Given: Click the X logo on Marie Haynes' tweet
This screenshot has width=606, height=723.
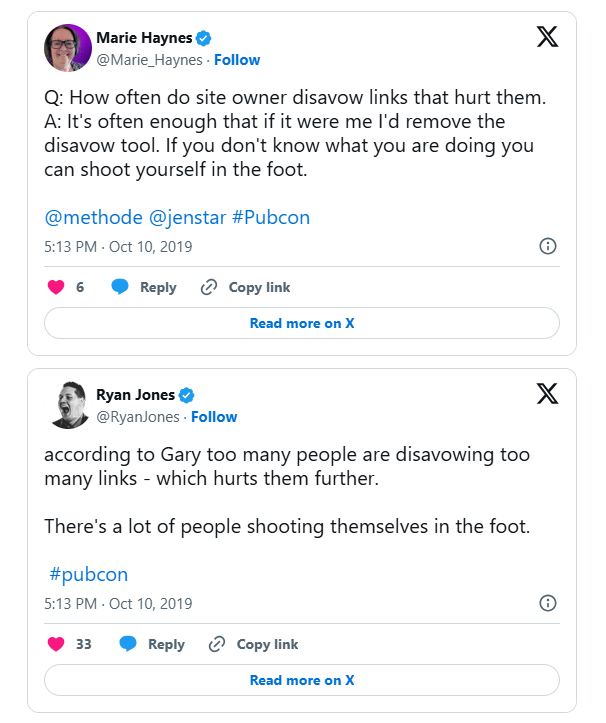Looking at the screenshot, I should click(x=547, y=36).
